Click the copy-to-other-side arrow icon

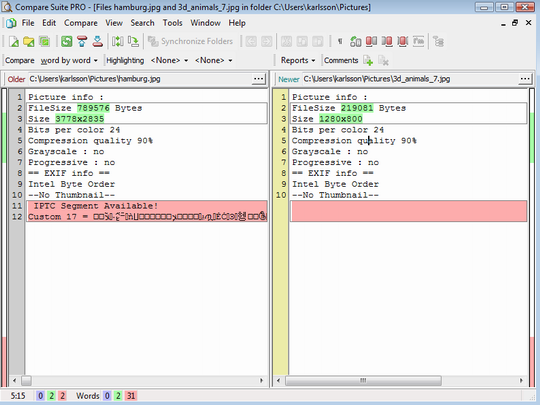pyautogui.click(x=133, y=42)
